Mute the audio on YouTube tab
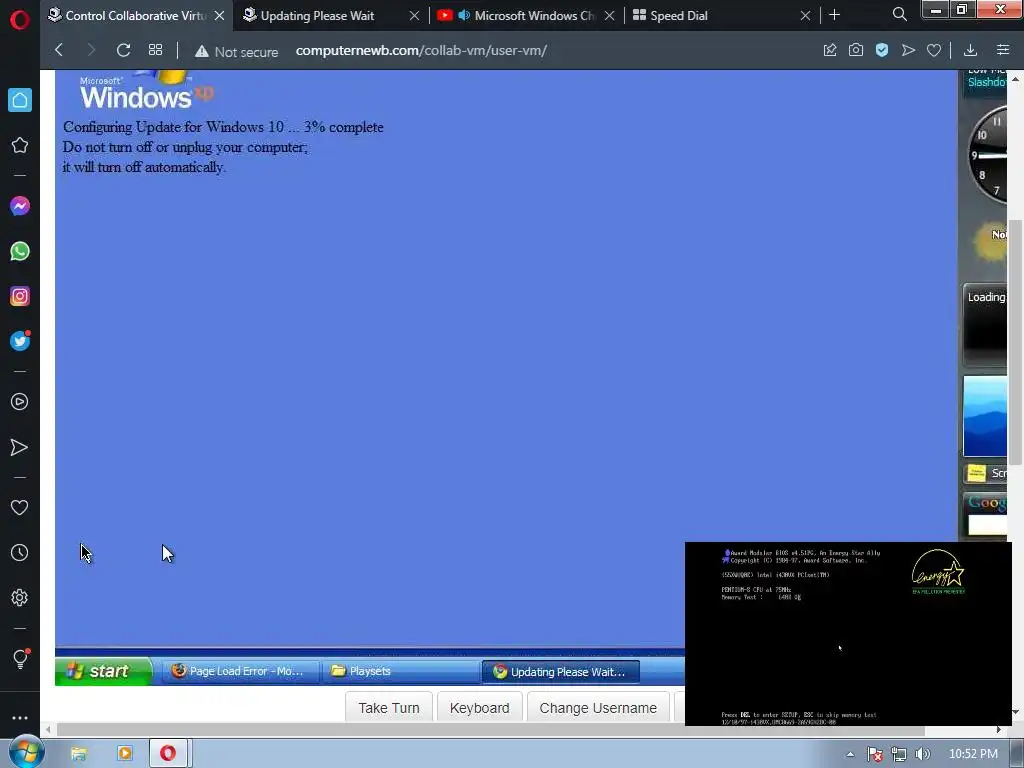The height and width of the screenshot is (768, 1024). [x=464, y=15]
